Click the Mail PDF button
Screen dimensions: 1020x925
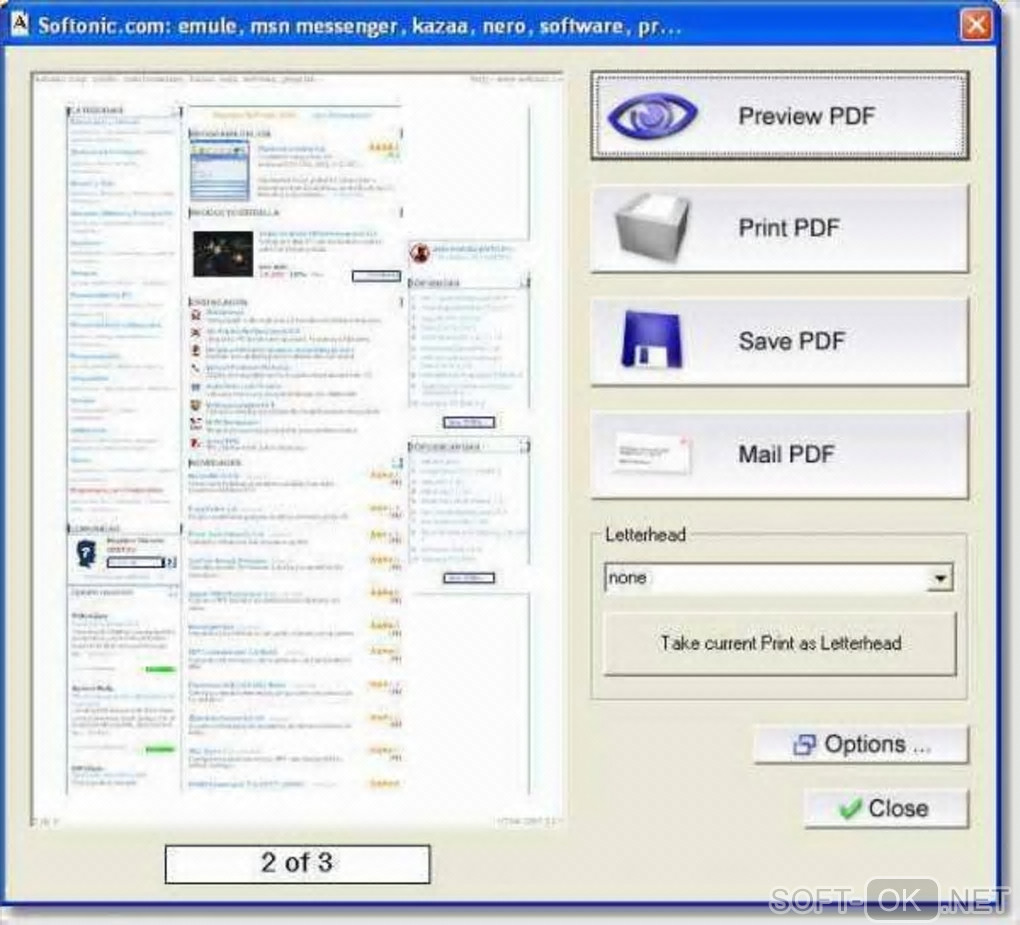(x=779, y=454)
